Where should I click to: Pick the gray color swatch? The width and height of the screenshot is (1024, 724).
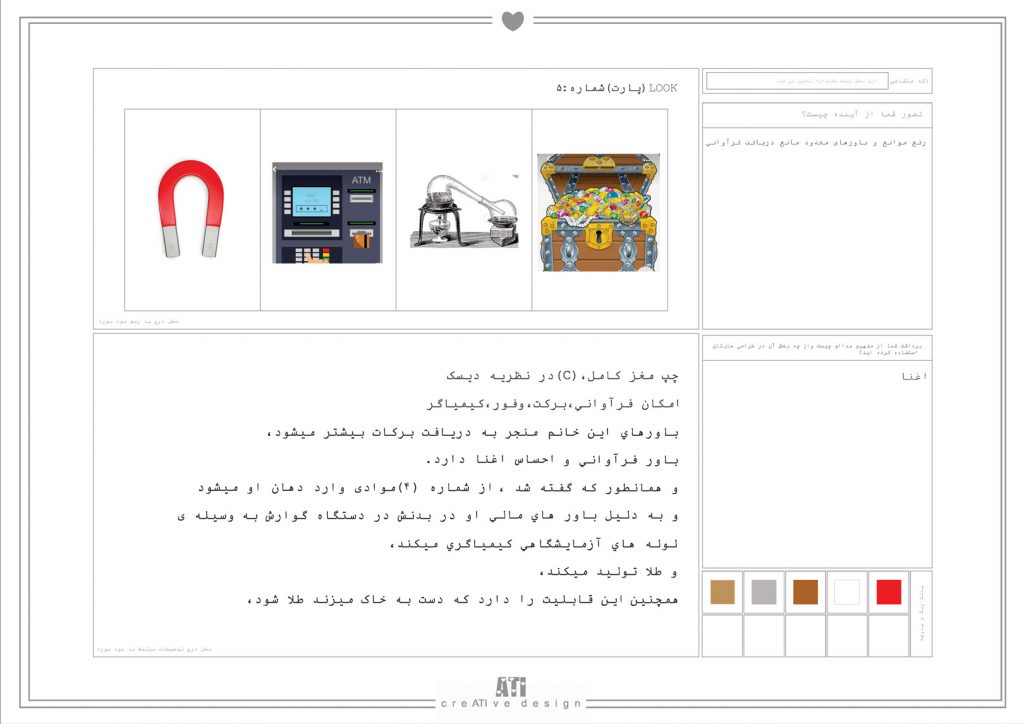(x=764, y=592)
